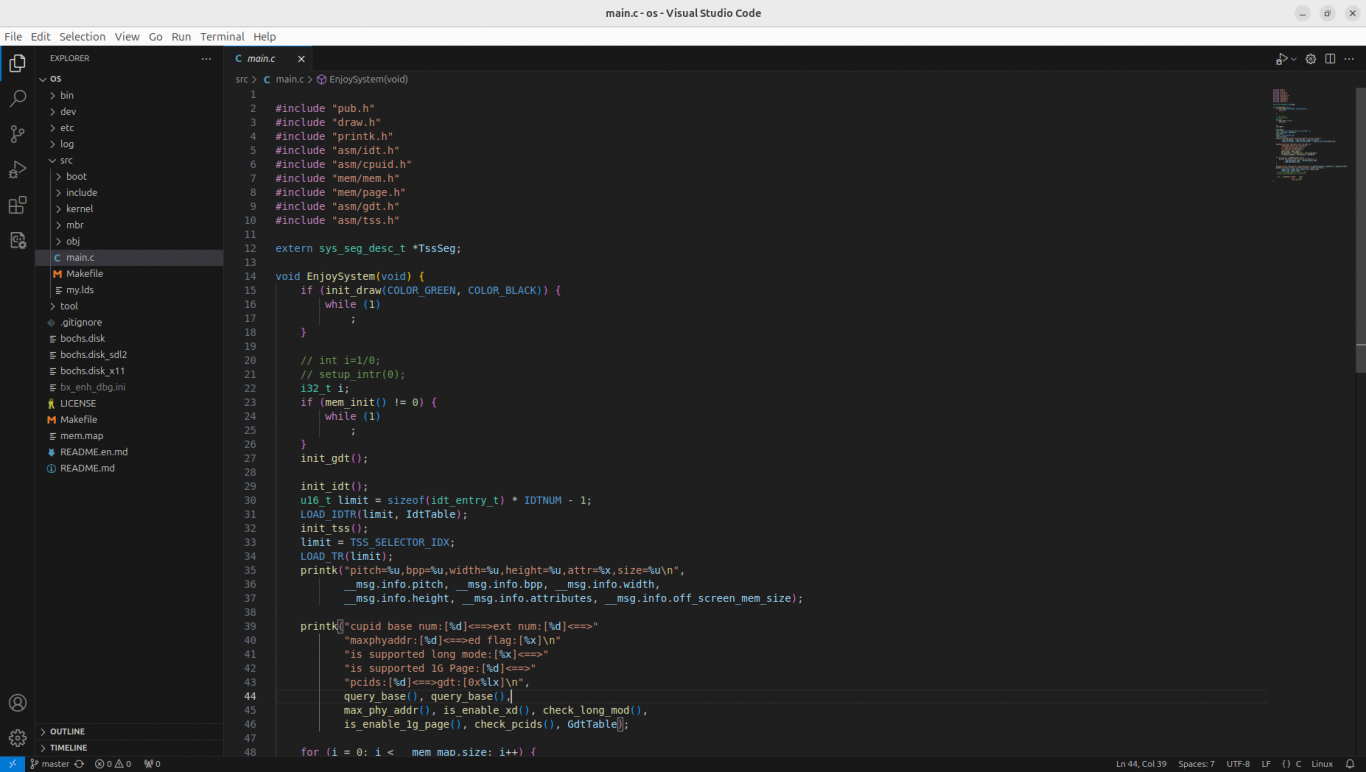Split the editor to the right
1366x772 pixels.
(x=1330, y=59)
